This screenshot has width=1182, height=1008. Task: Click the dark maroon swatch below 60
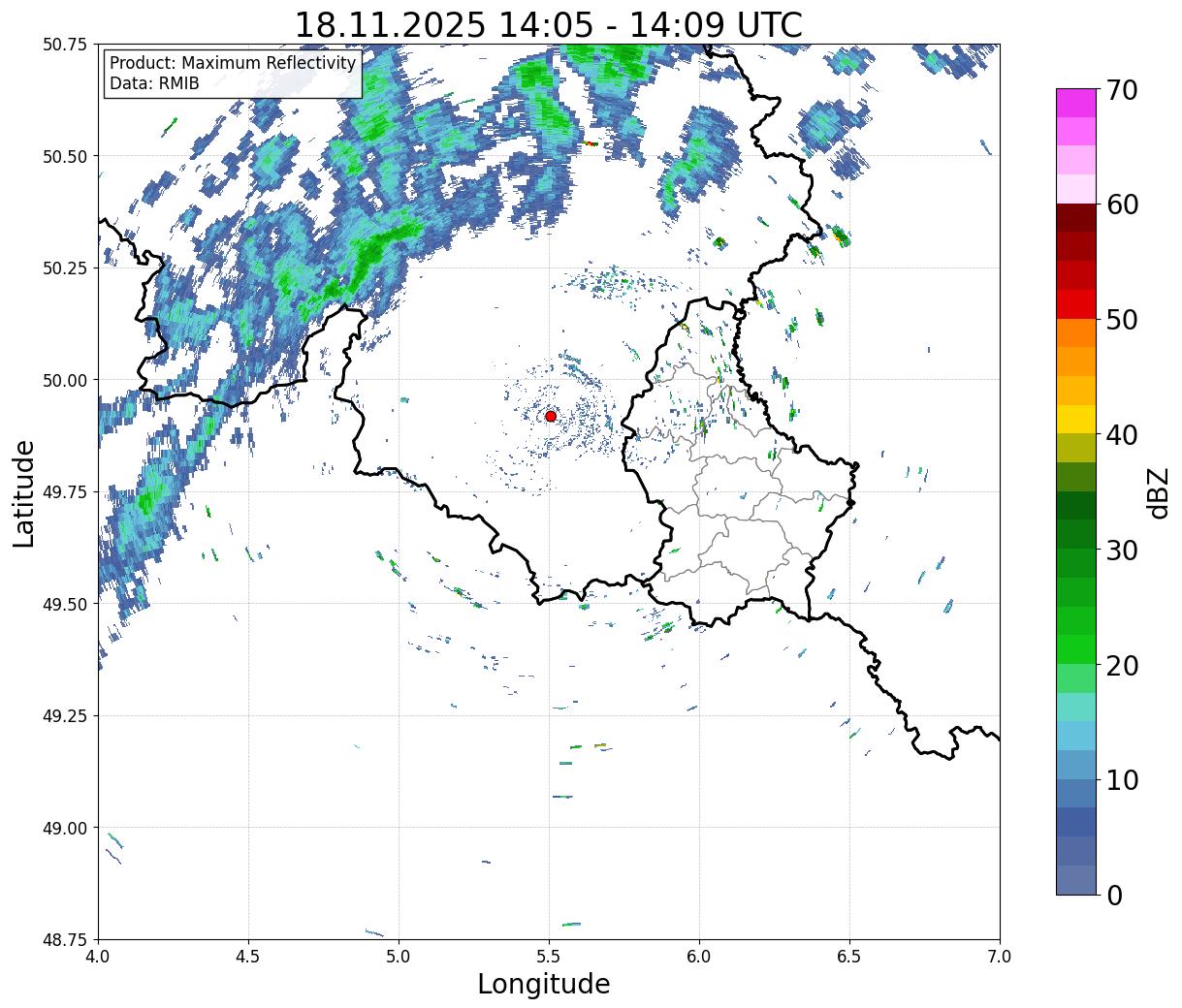[1076, 218]
